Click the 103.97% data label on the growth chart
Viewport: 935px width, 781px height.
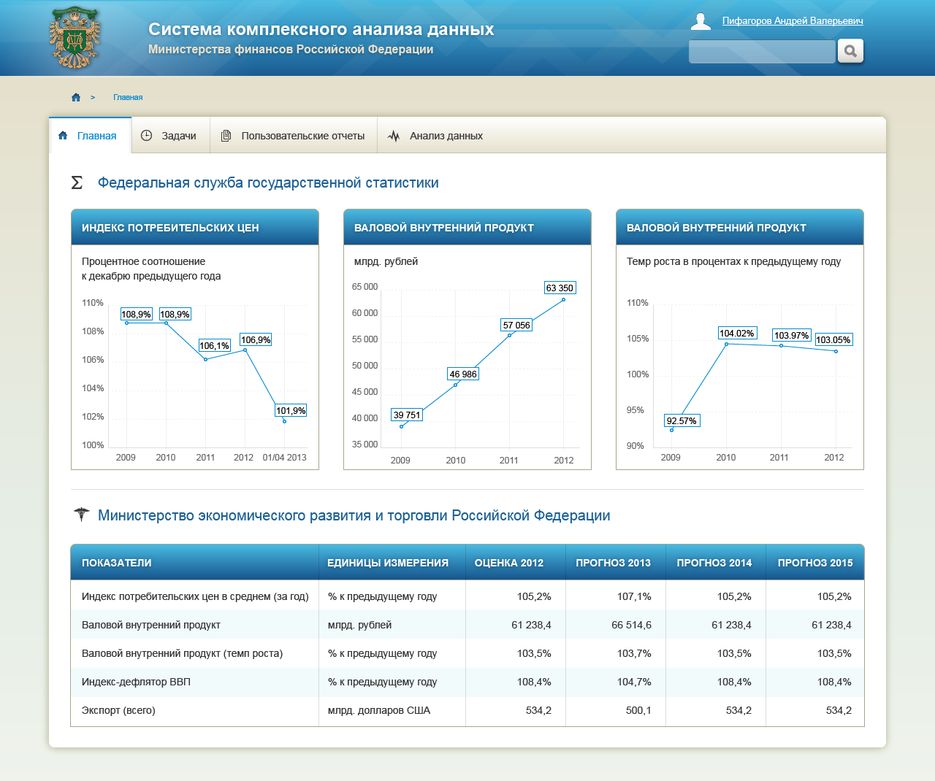(x=792, y=335)
